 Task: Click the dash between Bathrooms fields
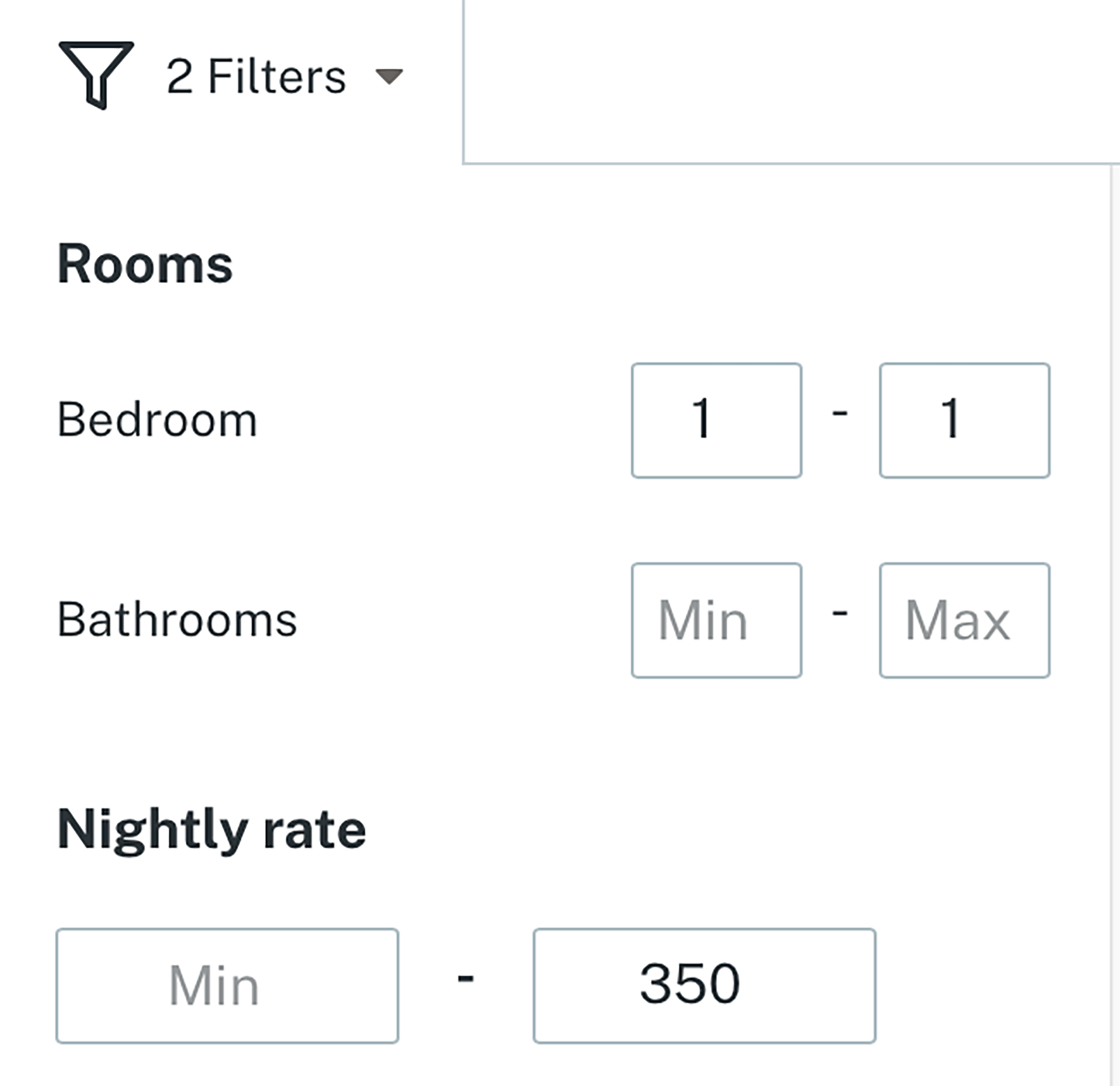pyautogui.click(x=840, y=614)
